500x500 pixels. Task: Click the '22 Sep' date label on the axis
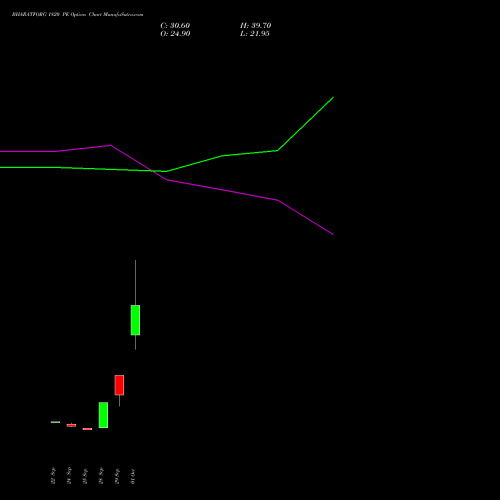coord(53,476)
